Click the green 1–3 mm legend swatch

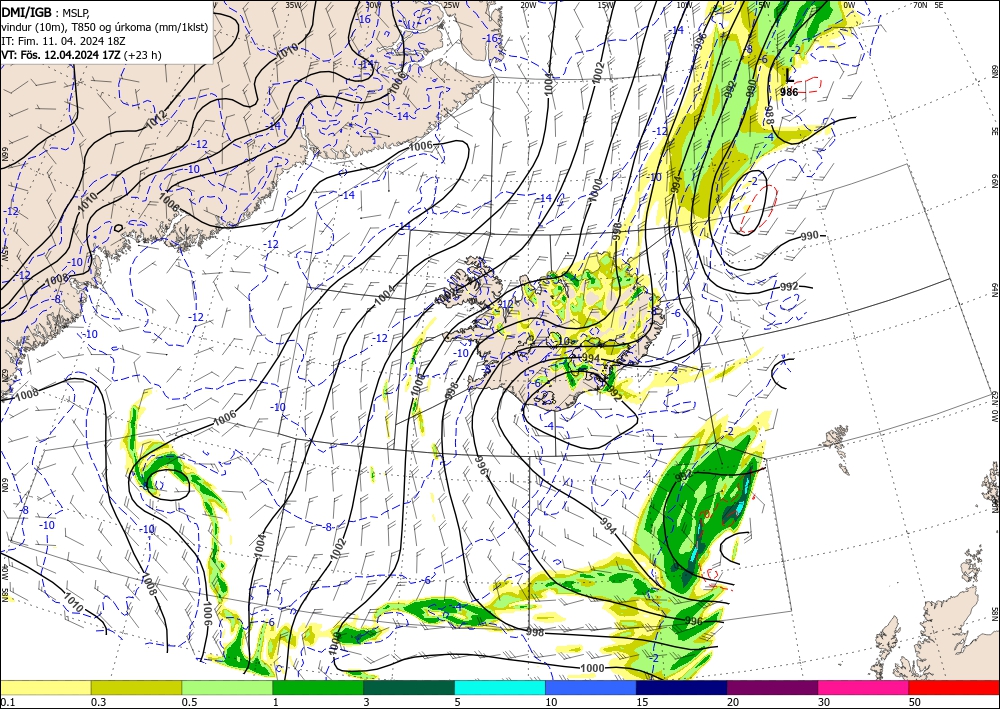[318, 688]
